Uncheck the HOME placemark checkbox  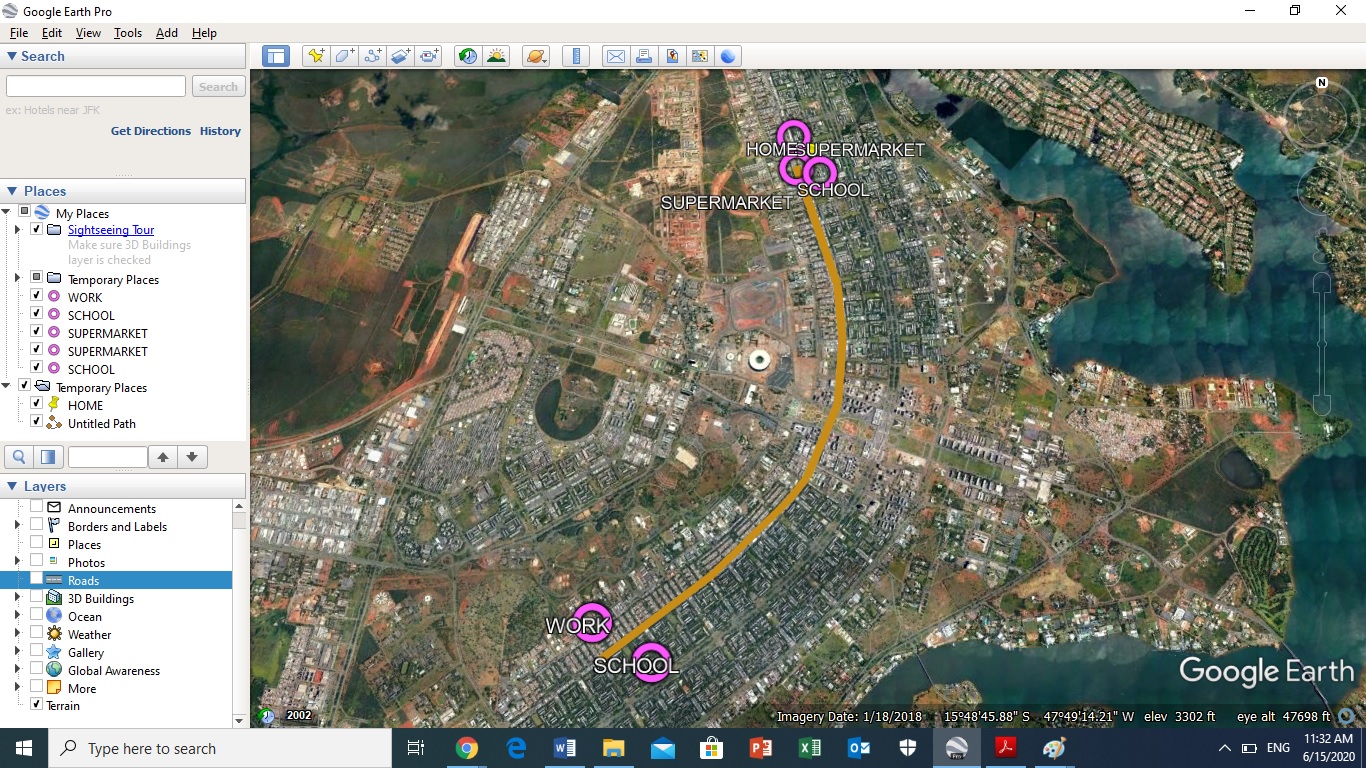tap(37, 404)
